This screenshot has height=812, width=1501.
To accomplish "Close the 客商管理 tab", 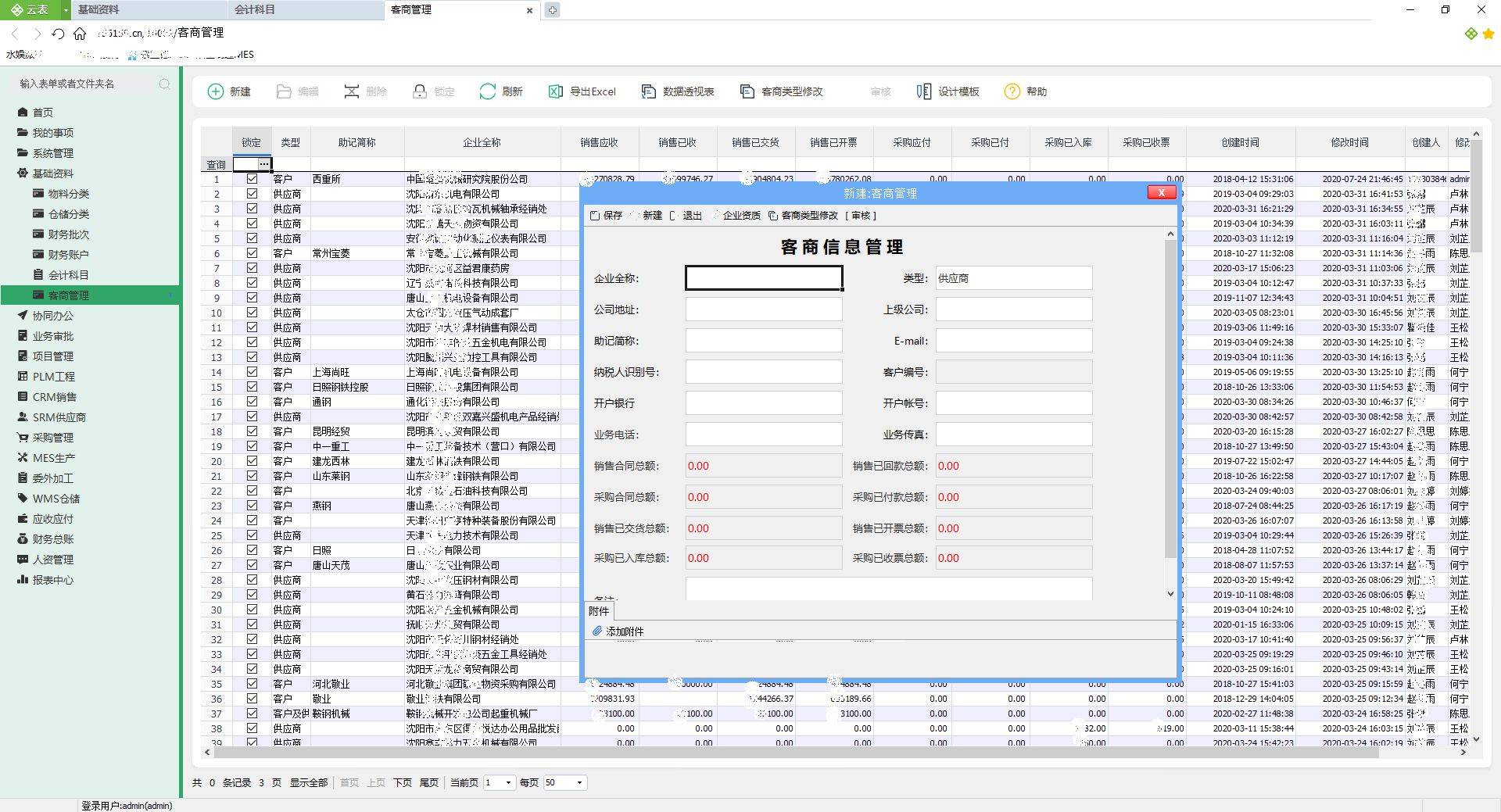I will [x=529, y=11].
